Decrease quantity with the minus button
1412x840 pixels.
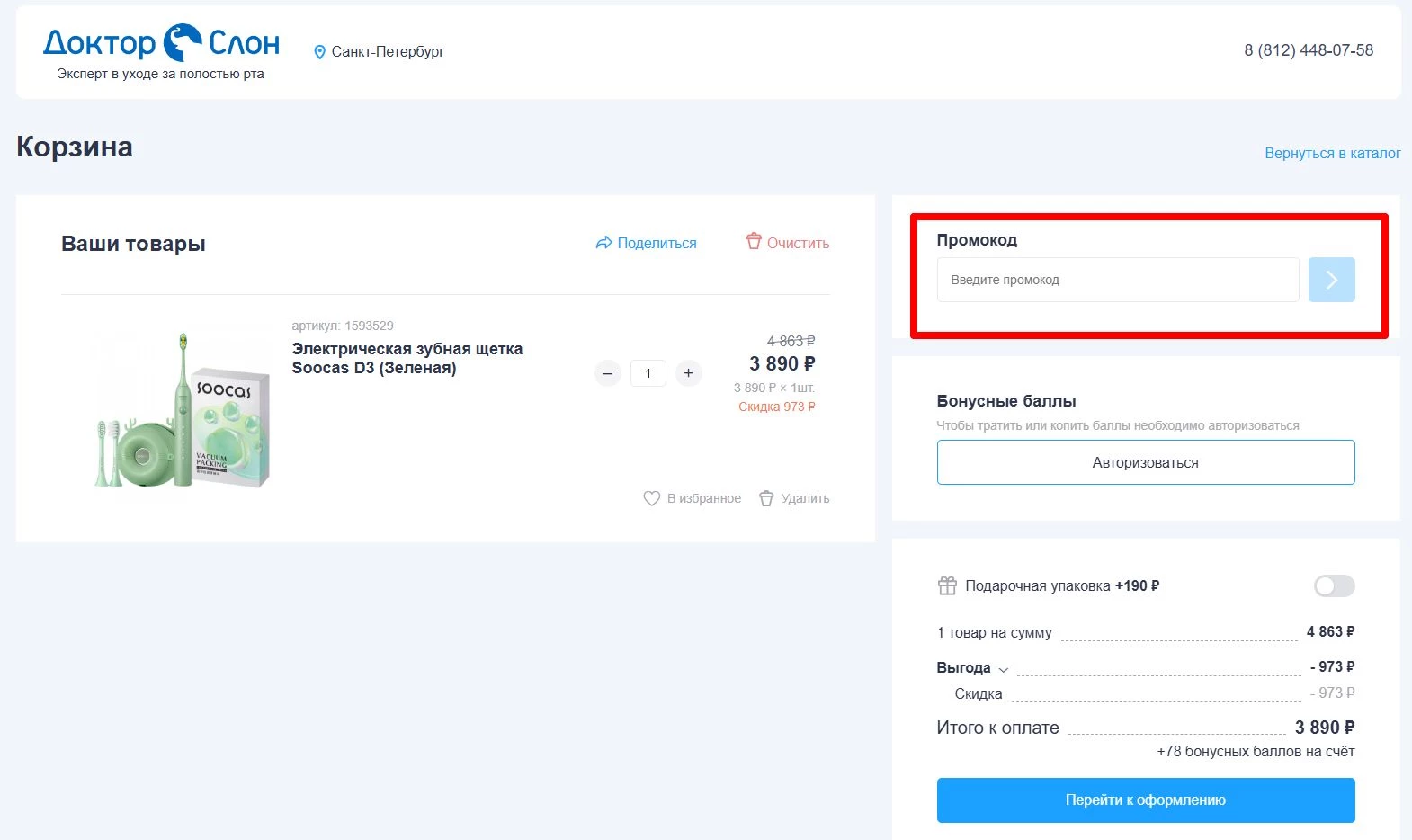[x=608, y=373]
